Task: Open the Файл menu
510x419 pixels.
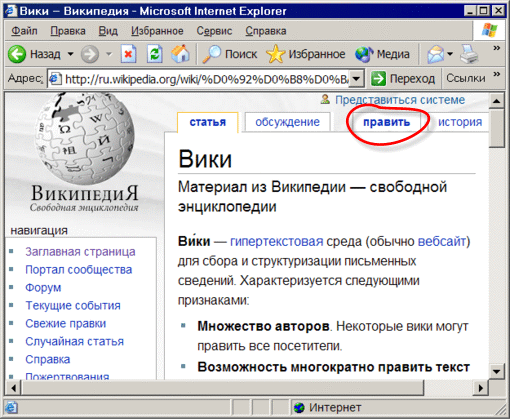Action: point(24,31)
